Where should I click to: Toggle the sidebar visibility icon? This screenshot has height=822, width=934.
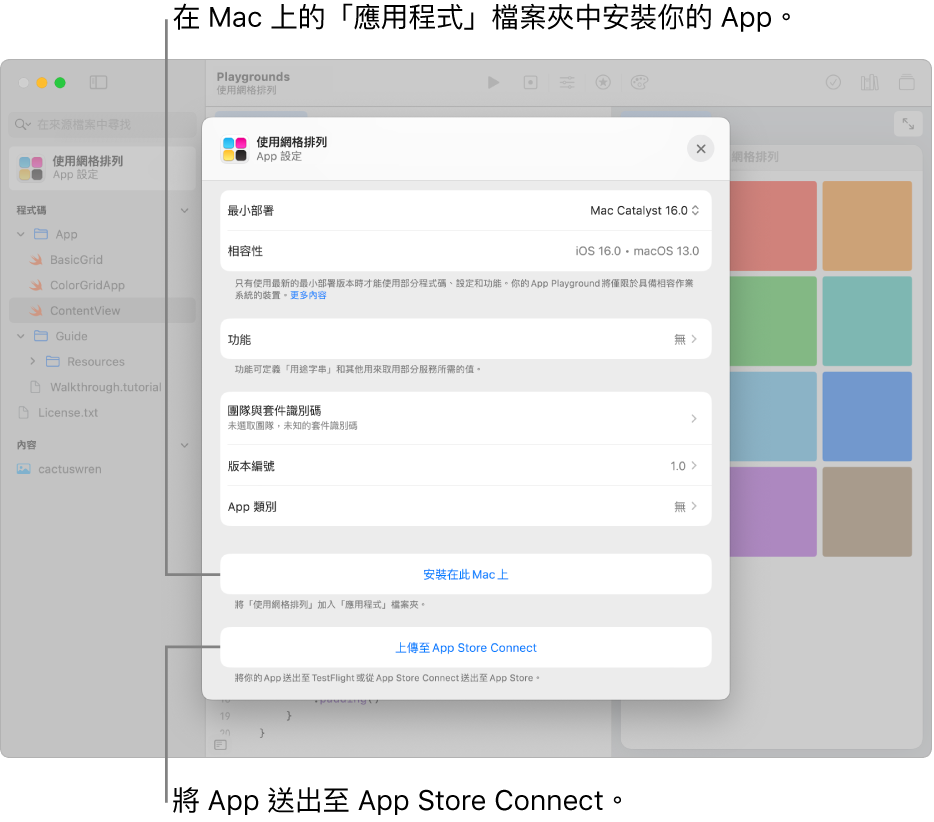pyautogui.click(x=98, y=82)
